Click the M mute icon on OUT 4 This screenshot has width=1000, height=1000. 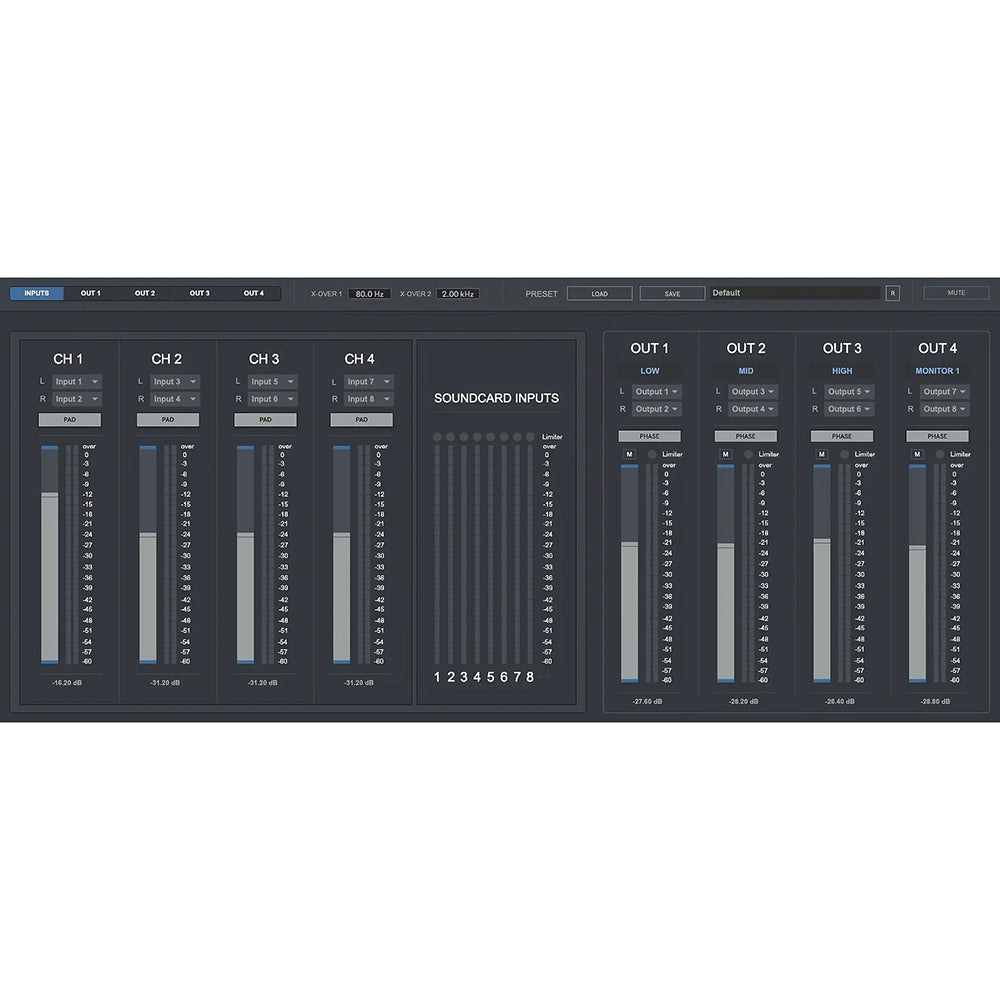click(917, 454)
